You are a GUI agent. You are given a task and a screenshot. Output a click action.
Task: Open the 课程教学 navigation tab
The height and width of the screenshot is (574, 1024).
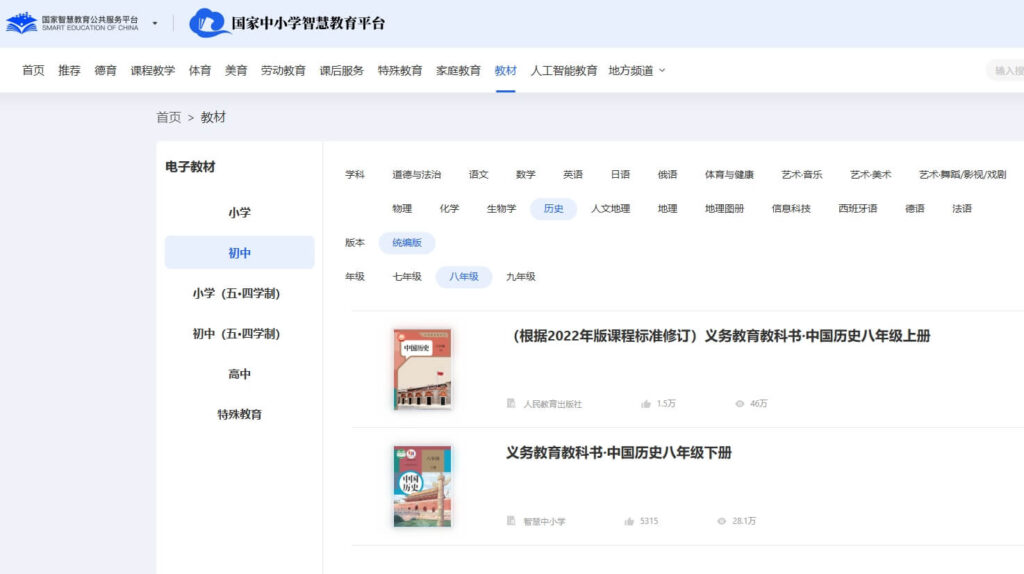[x=152, y=71]
